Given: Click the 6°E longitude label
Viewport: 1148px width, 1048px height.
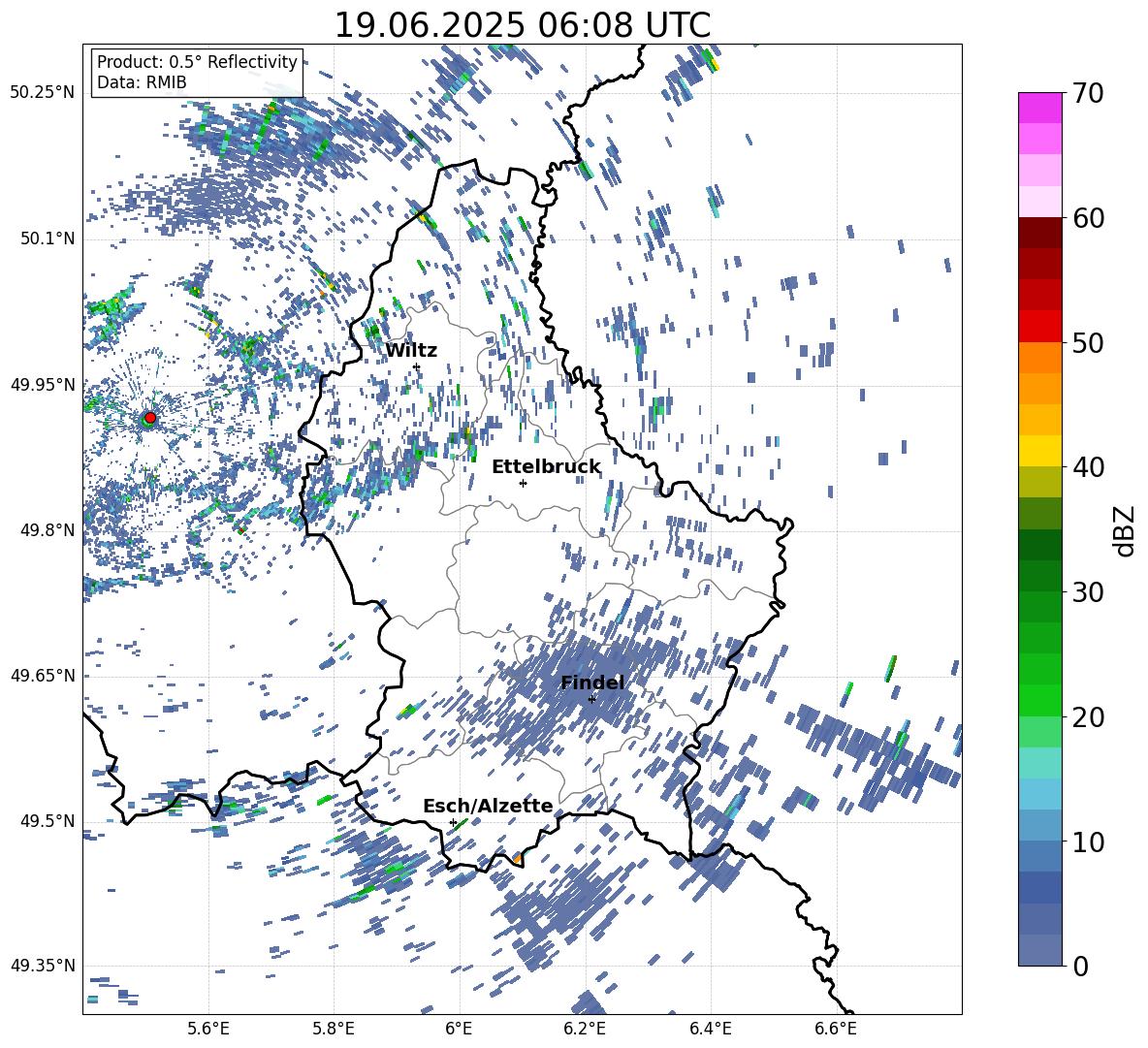Looking at the screenshot, I should (x=459, y=1029).
